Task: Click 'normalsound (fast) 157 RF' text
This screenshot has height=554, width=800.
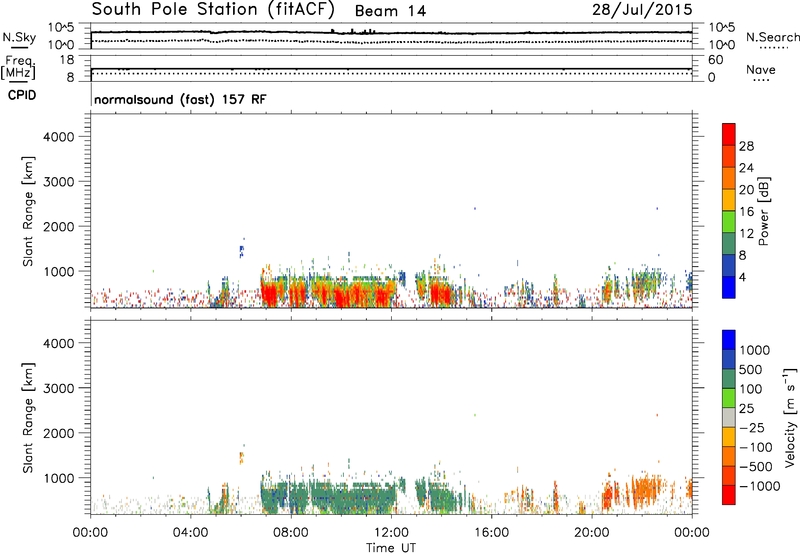Action: tap(180, 99)
